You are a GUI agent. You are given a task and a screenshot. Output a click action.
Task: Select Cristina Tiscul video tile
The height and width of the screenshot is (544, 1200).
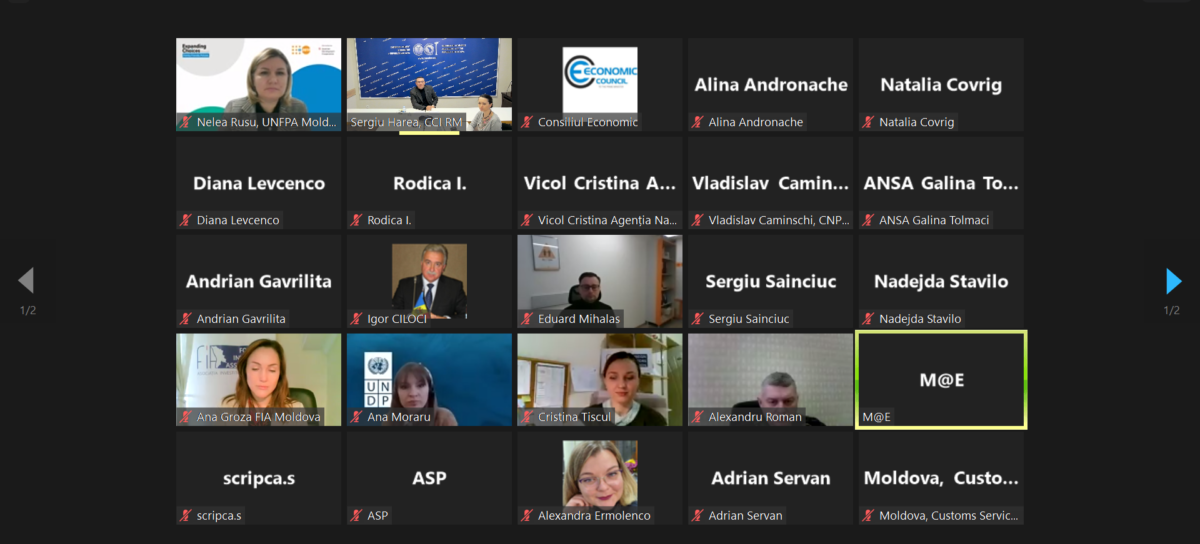(x=600, y=380)
